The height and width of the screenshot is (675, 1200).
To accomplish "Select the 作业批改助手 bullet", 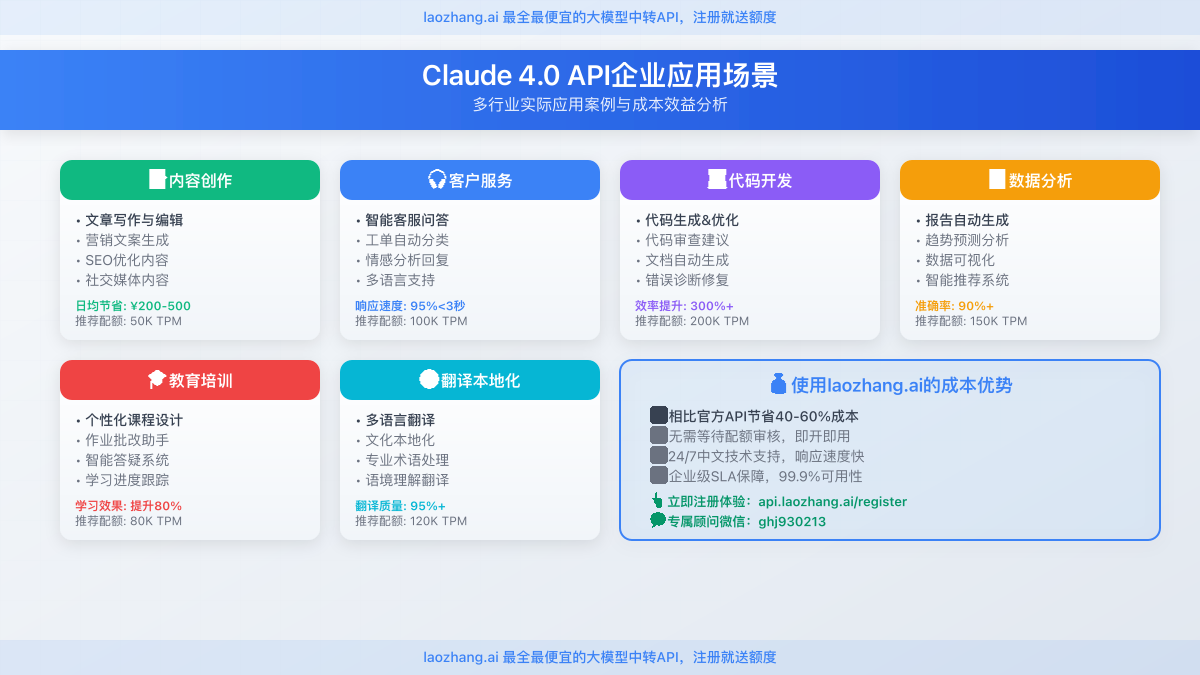I will (x=122, y=440).
